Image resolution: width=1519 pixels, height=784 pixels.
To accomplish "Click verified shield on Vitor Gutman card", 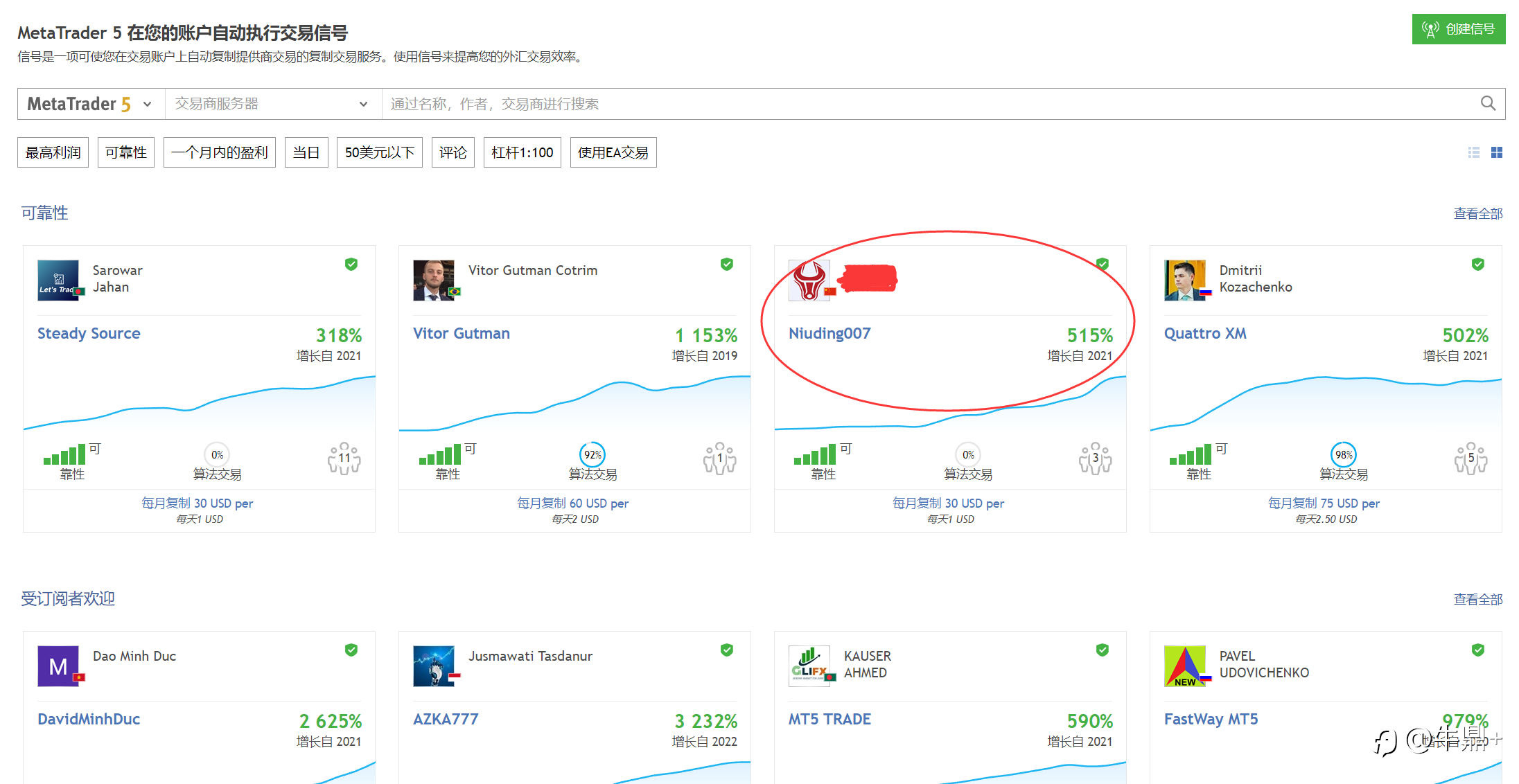I will pos(726,264).
